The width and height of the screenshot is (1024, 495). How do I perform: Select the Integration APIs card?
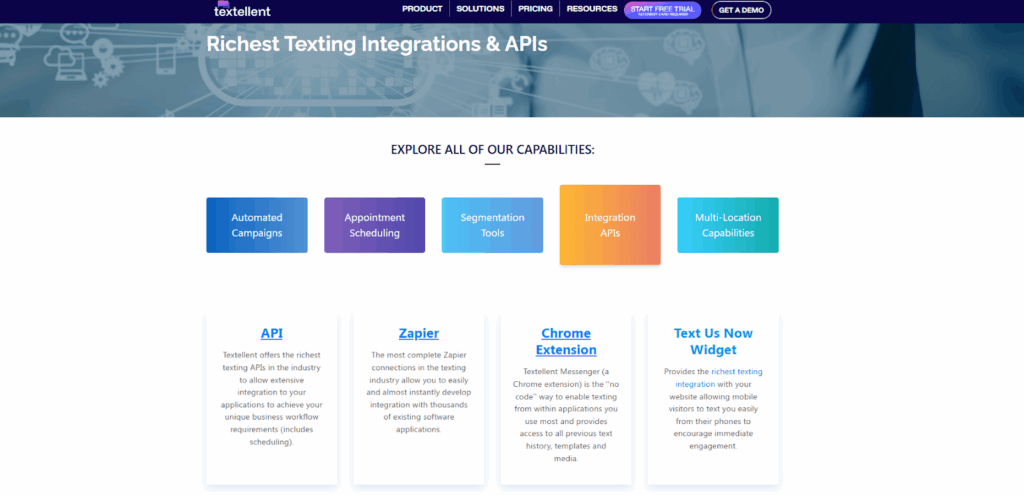(x=610, y=225)
